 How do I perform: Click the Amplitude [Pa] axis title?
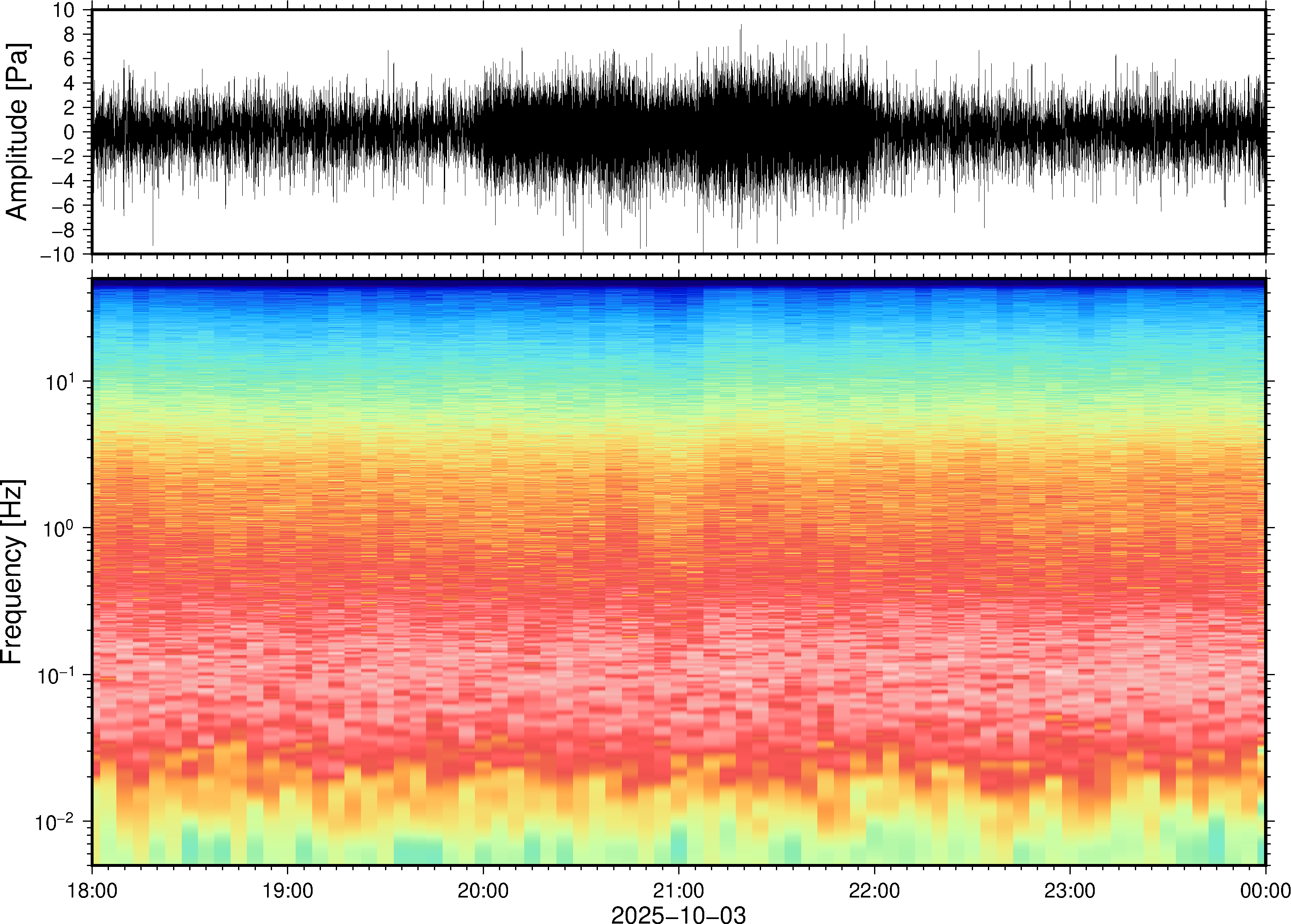pyautogui.click(x=17, y=132)
